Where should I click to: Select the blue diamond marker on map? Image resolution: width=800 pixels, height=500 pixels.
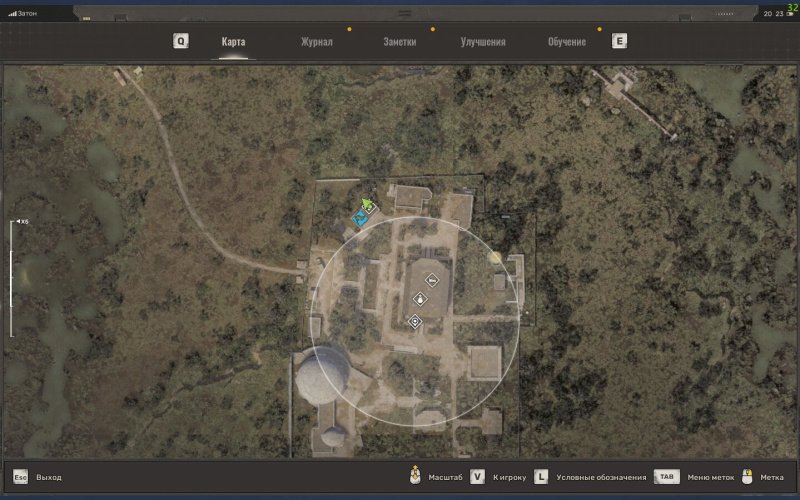click(x=359, y=217)
